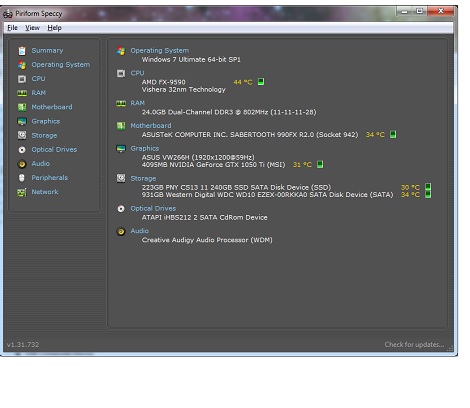
Task: Click the Summary icon in sidebar
Action: point(22,51)
